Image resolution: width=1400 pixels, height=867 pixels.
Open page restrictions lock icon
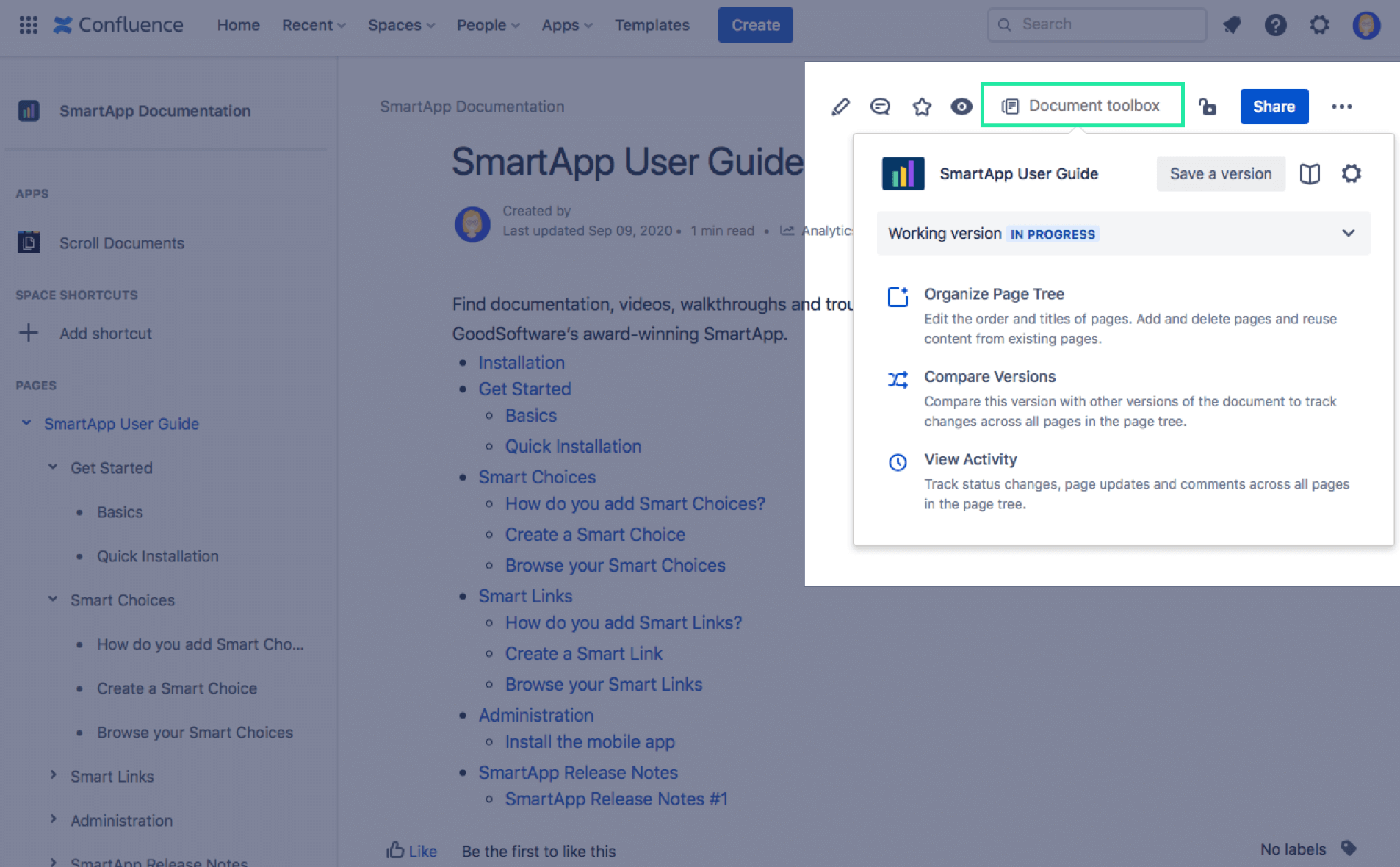pos(1208,107)
